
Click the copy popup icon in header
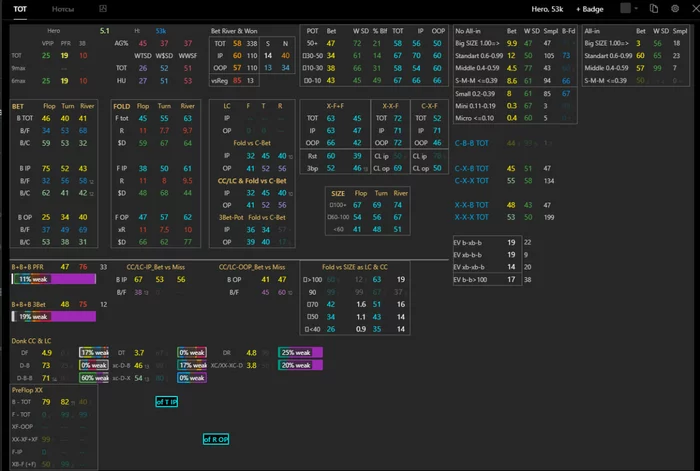point(654,8)
